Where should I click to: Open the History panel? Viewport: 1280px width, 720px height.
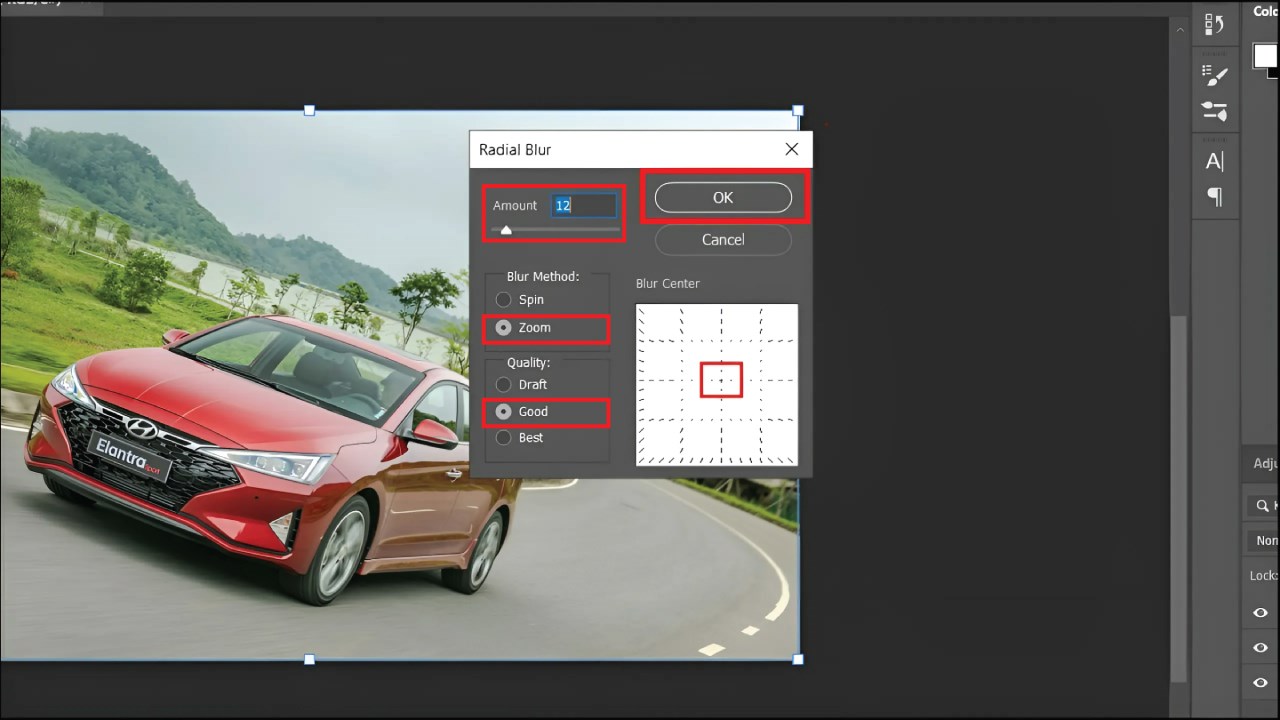click(1214, 24)
